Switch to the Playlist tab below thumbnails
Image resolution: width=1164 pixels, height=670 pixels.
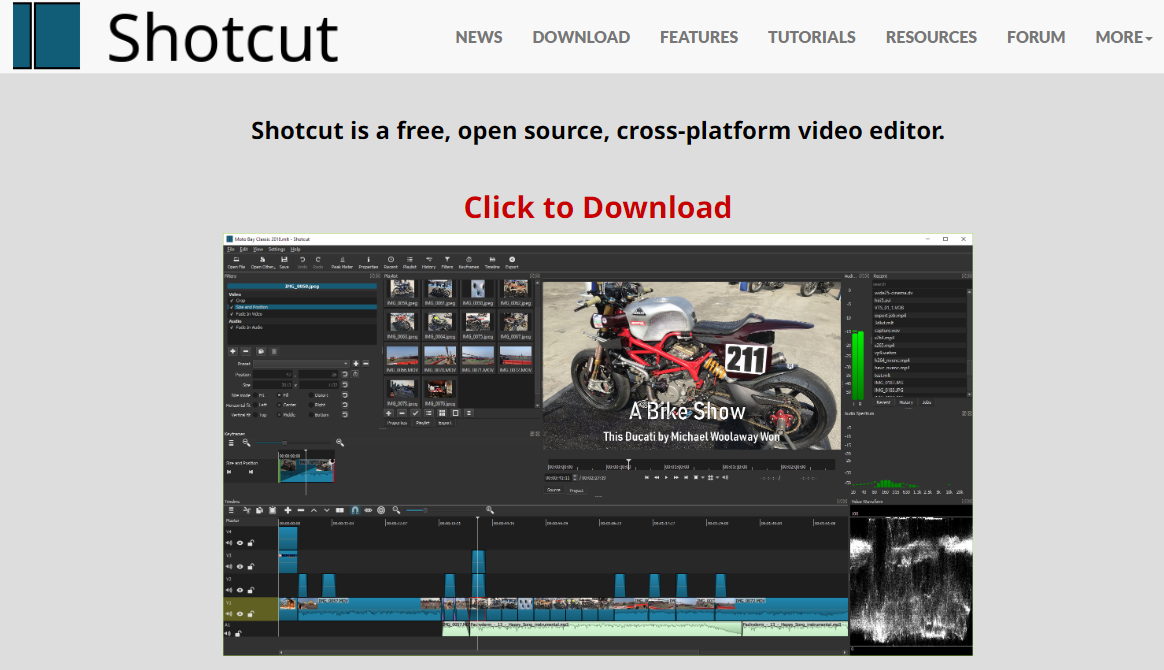tap(422, 423)
